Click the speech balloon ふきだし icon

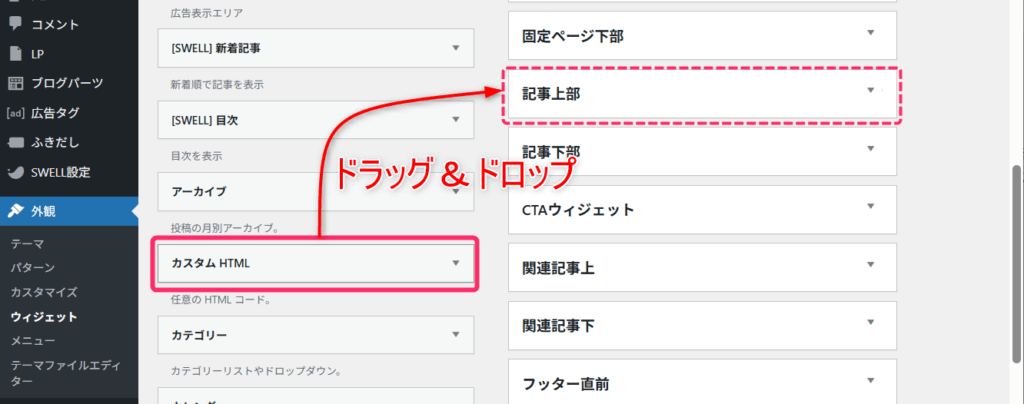coord(15,142)
